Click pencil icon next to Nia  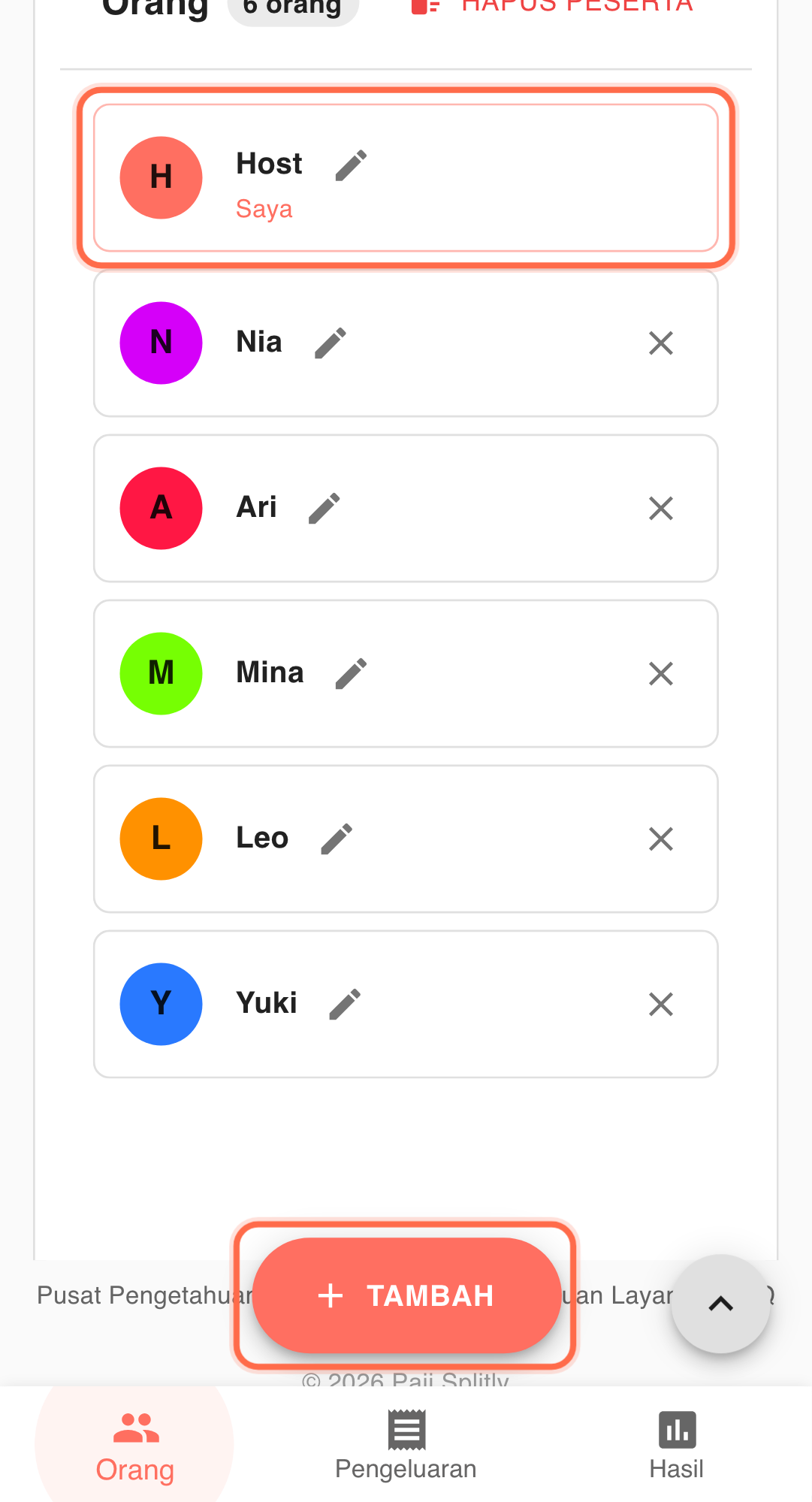[331, 343]
